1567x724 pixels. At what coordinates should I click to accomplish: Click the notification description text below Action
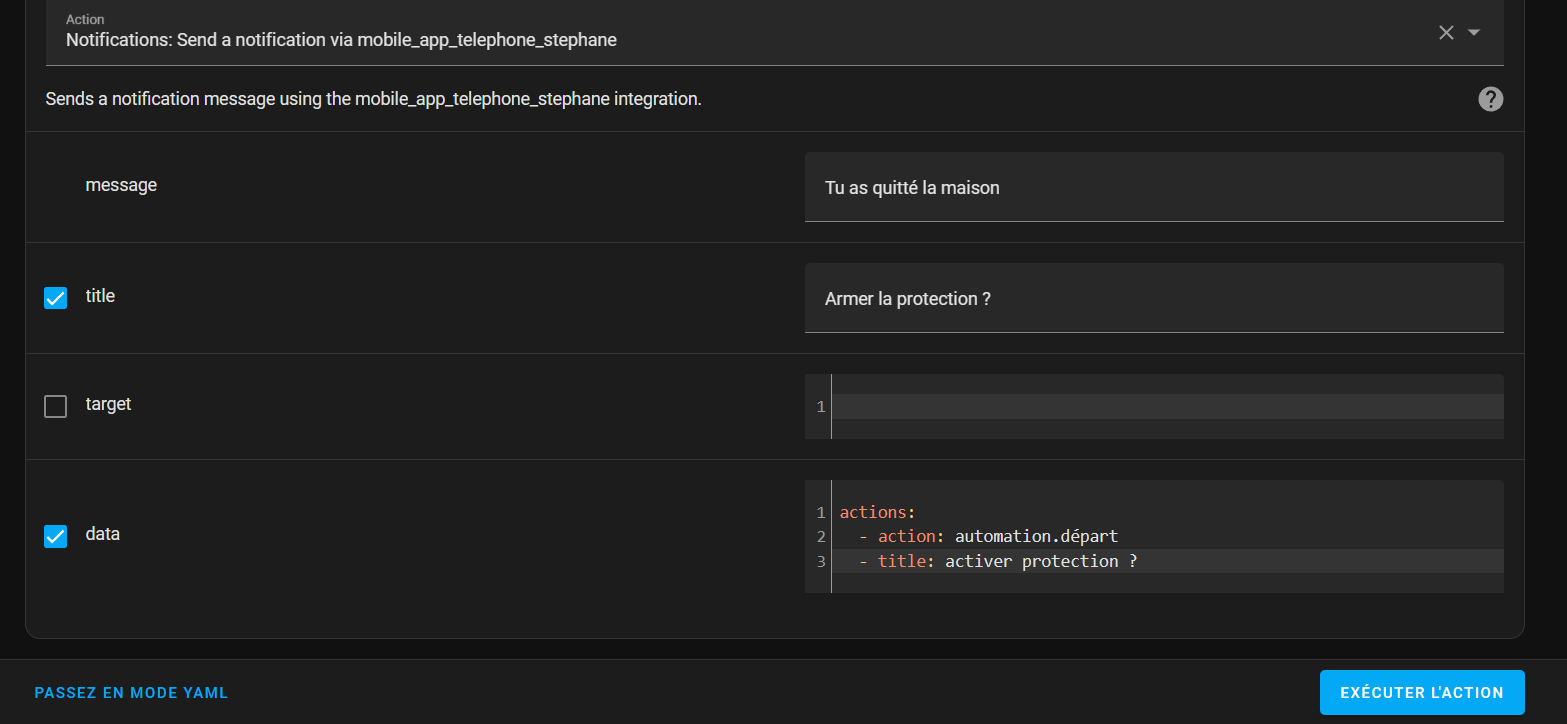(x=373, y=100)
